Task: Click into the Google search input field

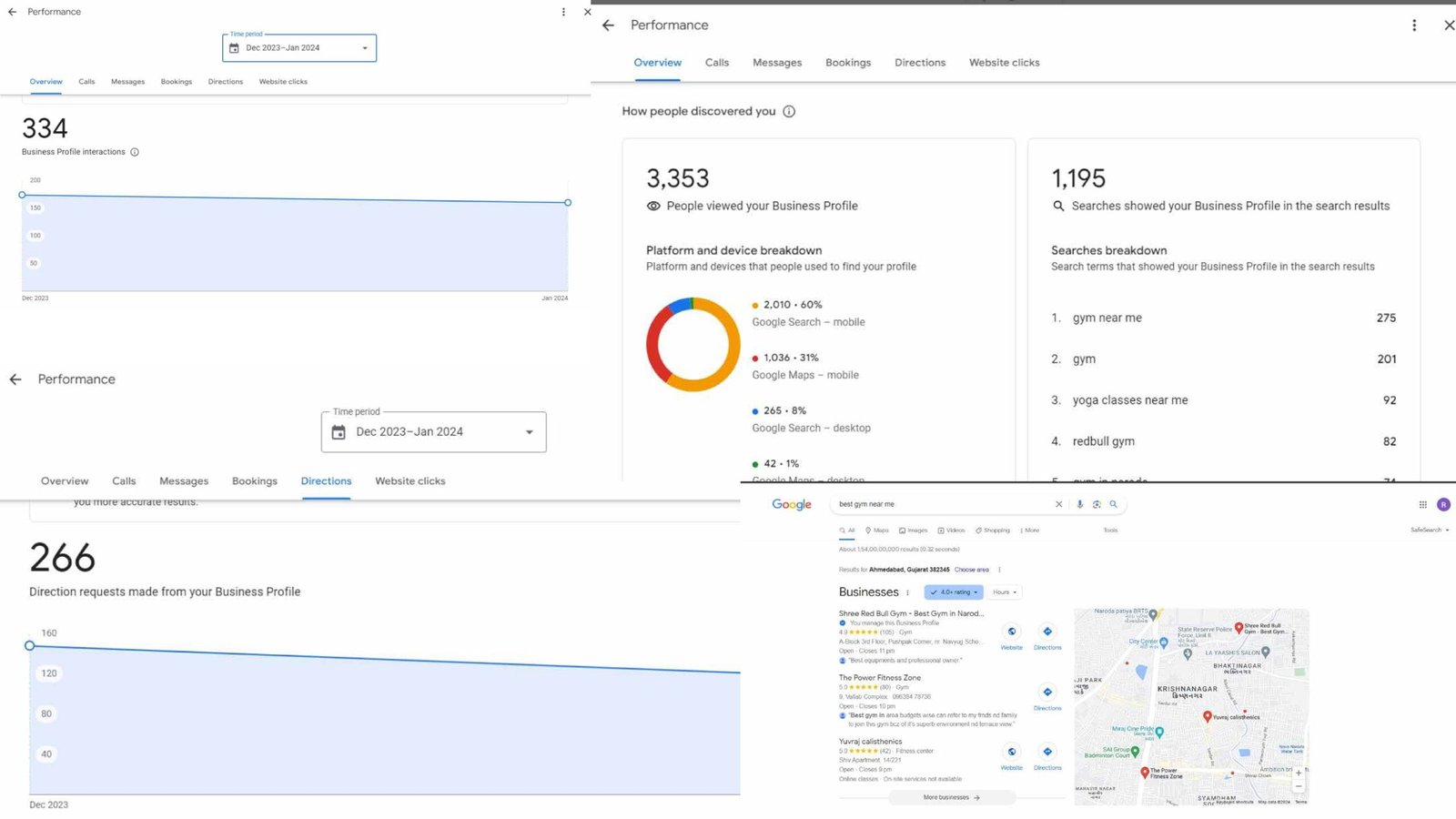Action: click(942, 504)
